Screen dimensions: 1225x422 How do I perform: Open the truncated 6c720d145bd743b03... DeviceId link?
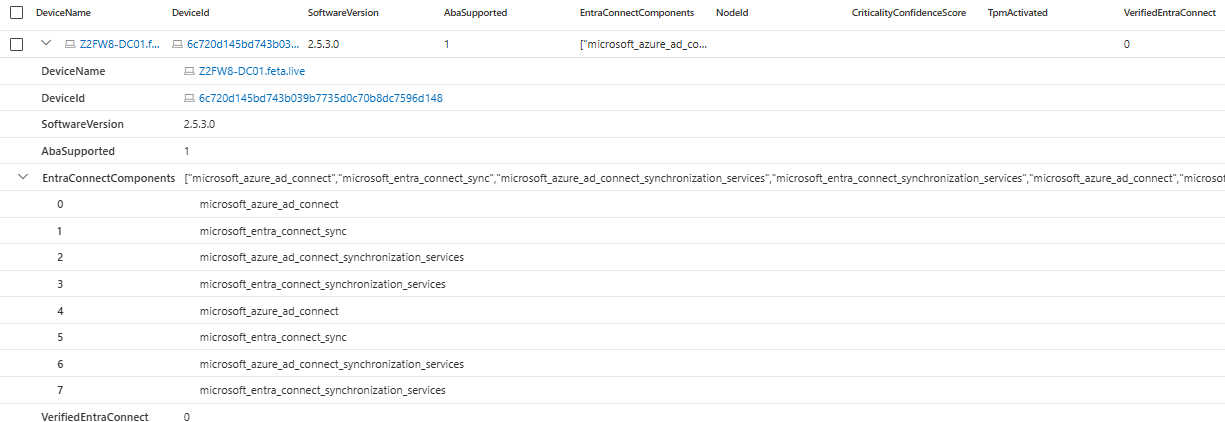[243, 45]
